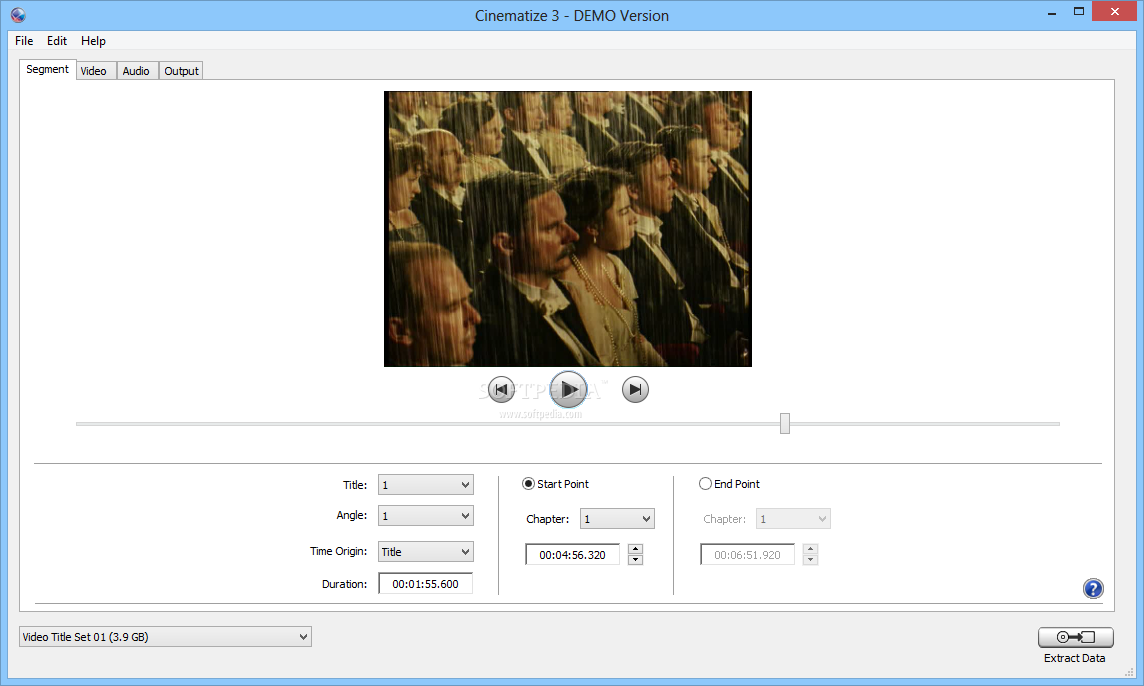
Task: Select the Start Point radio button
Action: [528, 484]
